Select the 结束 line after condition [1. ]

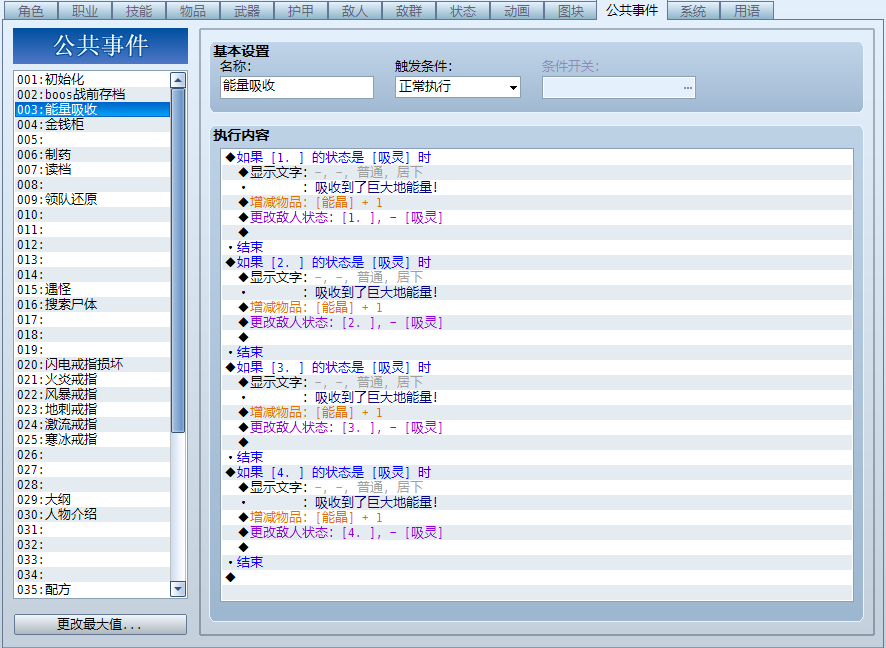pyautogui.click(x=537, y=247)
